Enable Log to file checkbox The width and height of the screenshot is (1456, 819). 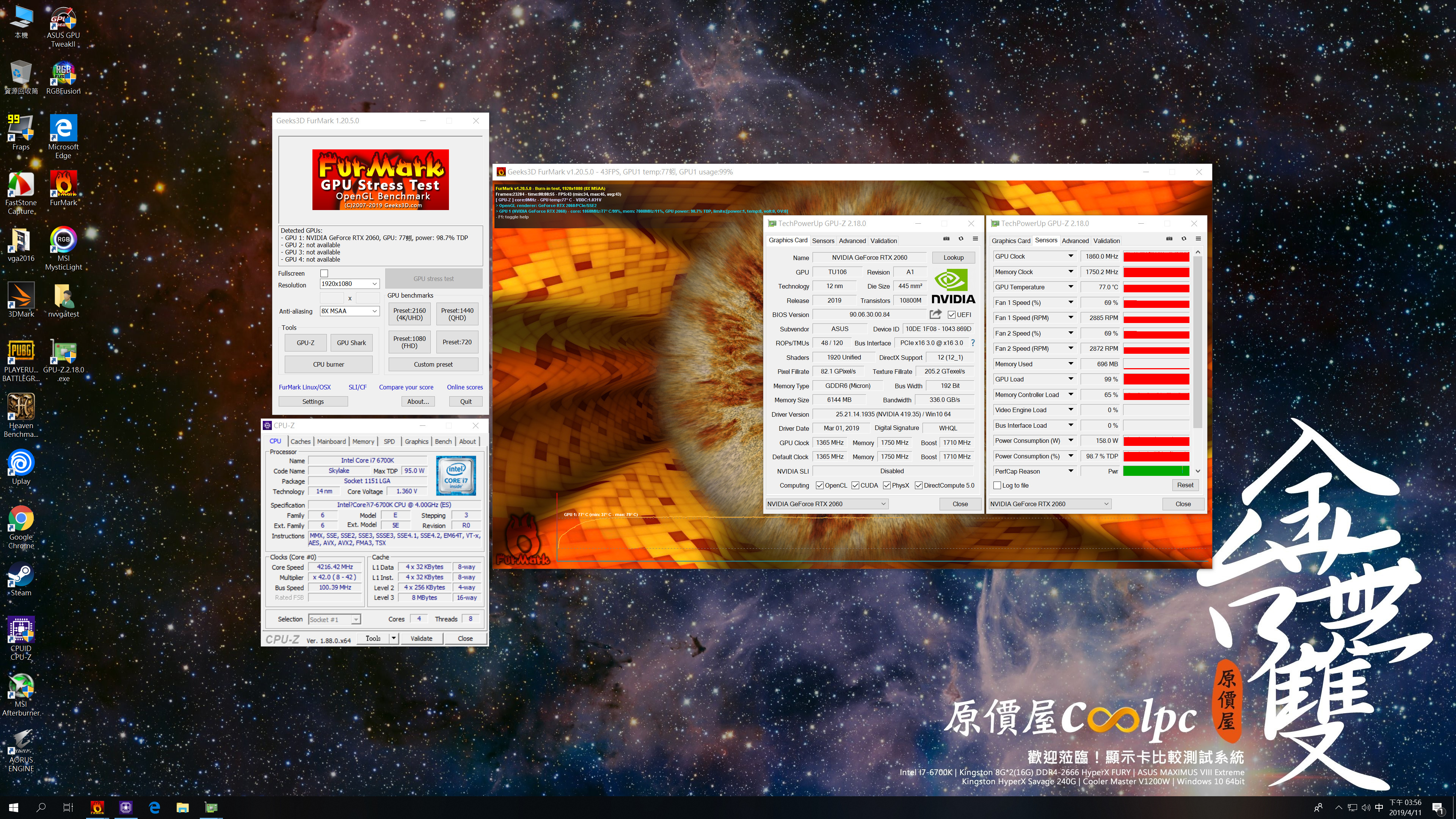click(998, 485)
